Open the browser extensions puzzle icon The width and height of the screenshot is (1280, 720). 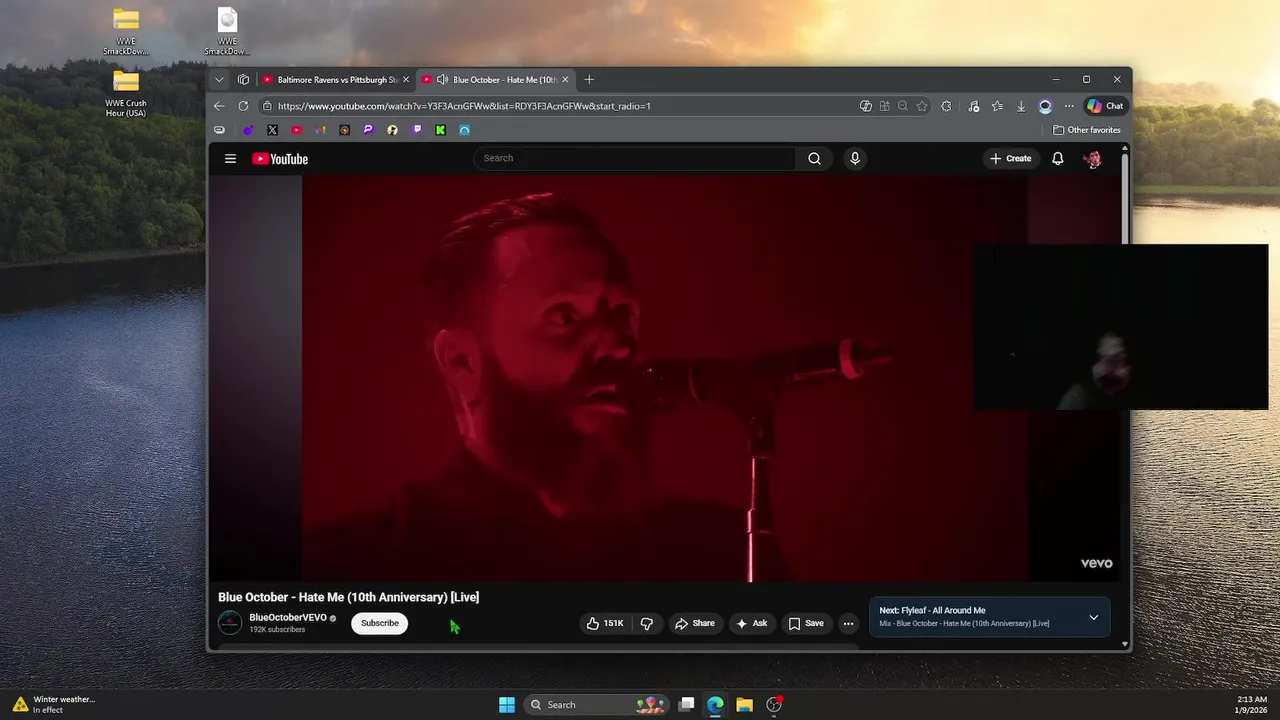pyautogui.click(x=946, y=106)
